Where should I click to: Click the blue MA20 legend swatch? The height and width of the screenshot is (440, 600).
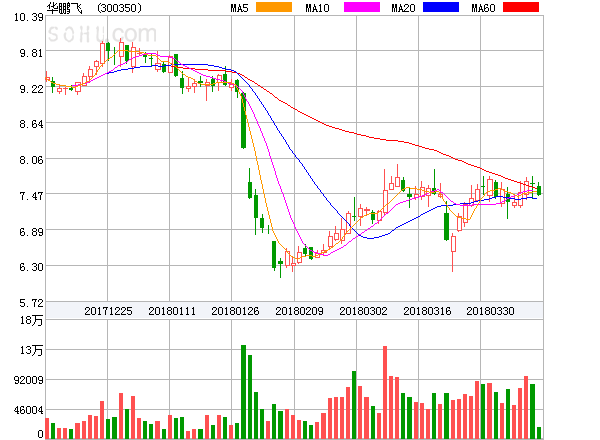[x=441, y=7]
